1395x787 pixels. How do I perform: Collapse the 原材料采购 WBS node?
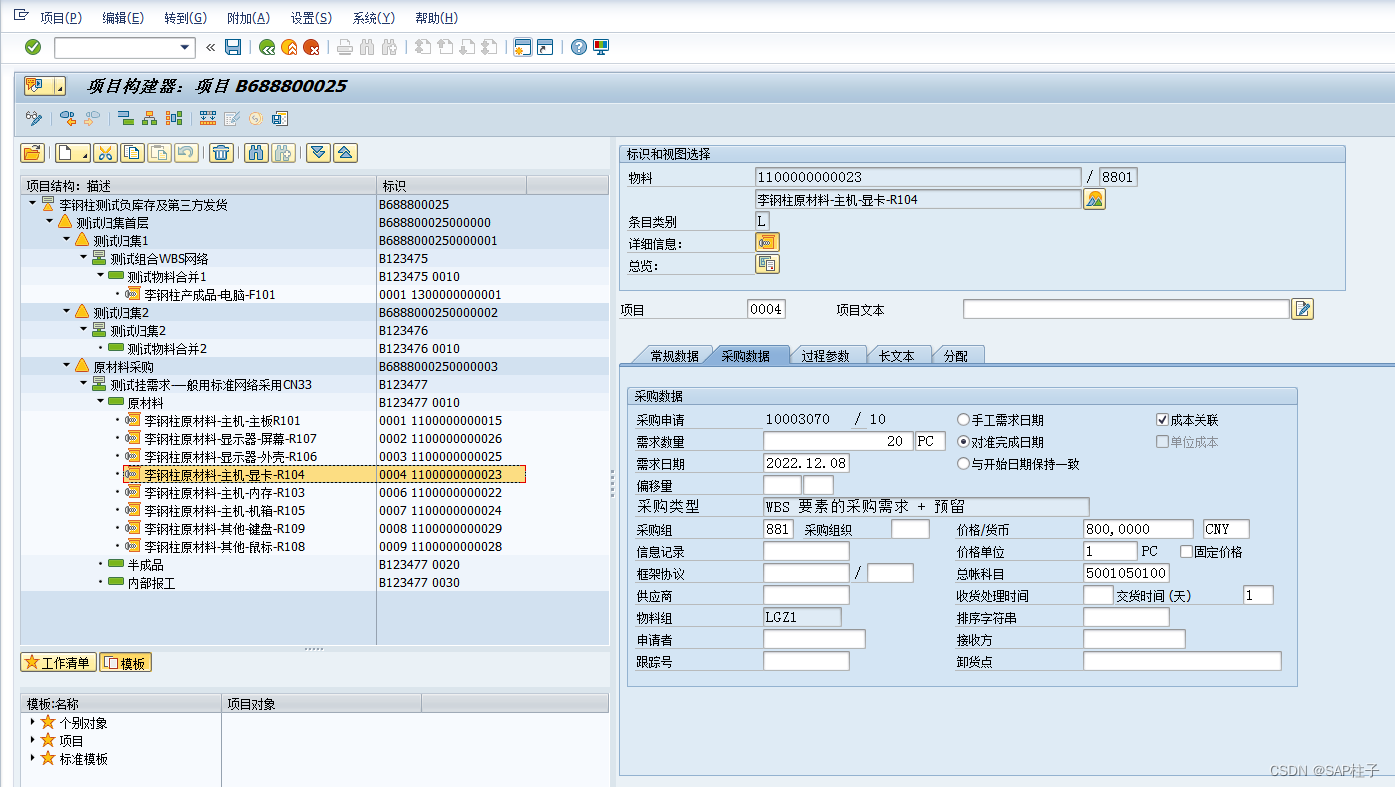[x=66, y=366]
